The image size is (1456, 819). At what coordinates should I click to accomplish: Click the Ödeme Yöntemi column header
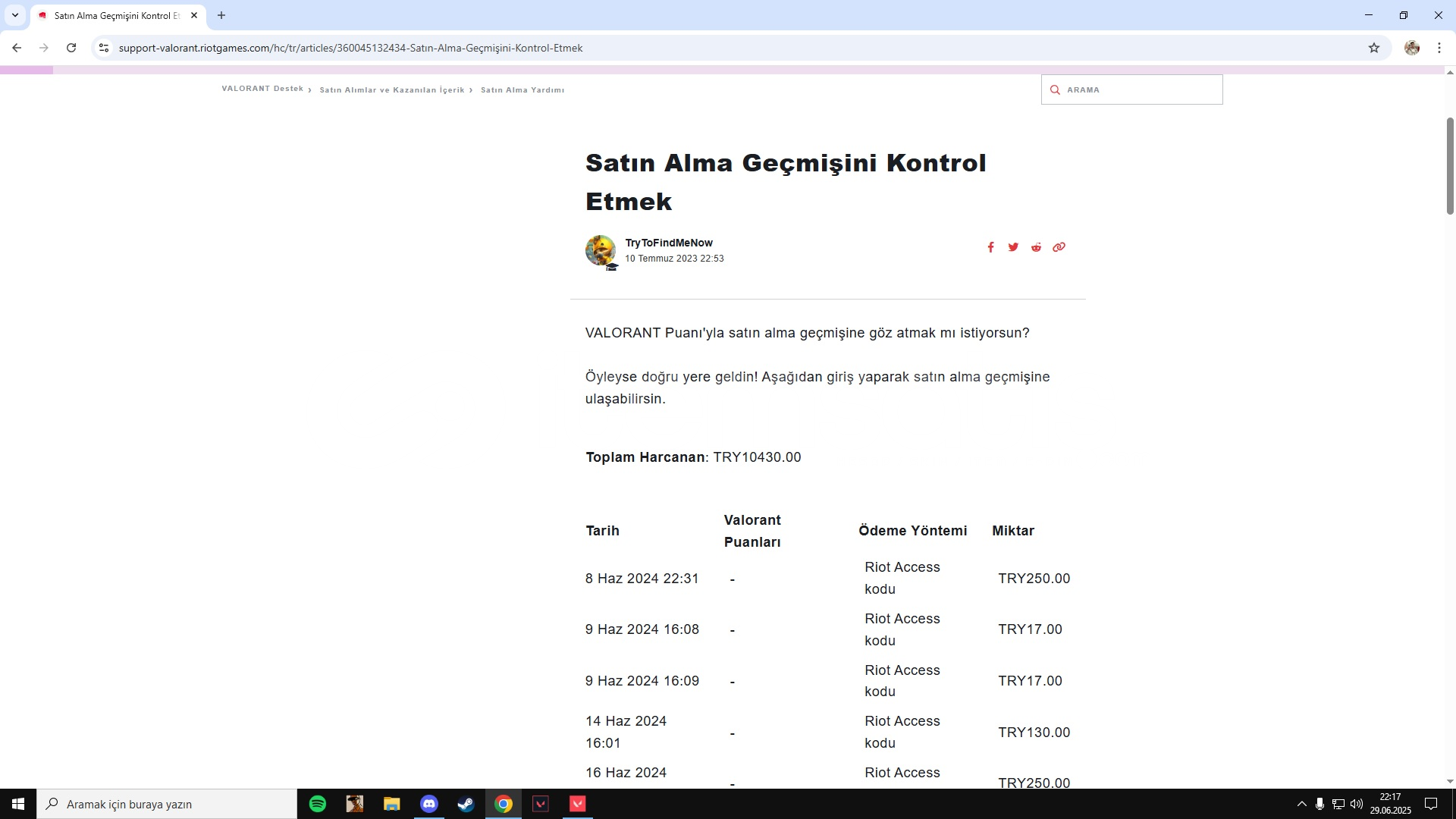(x=912, y=531)
